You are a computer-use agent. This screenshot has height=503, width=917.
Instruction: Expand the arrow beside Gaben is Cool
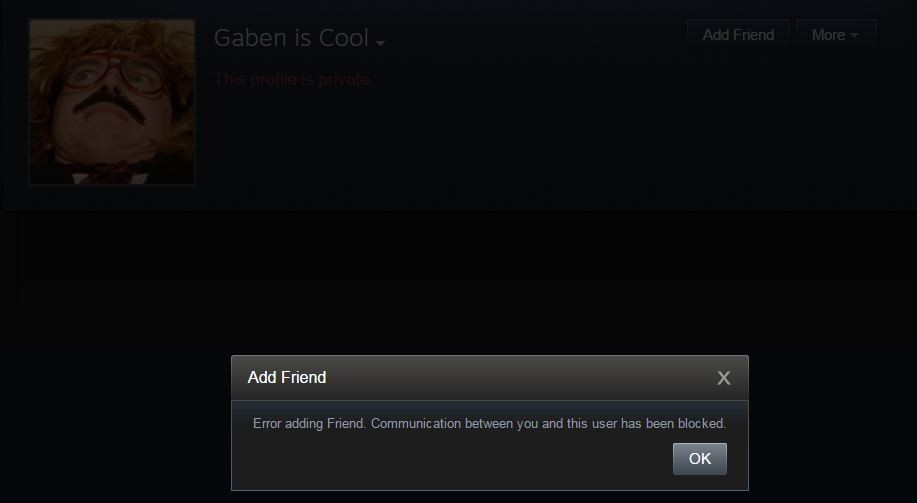click(381, 43)
